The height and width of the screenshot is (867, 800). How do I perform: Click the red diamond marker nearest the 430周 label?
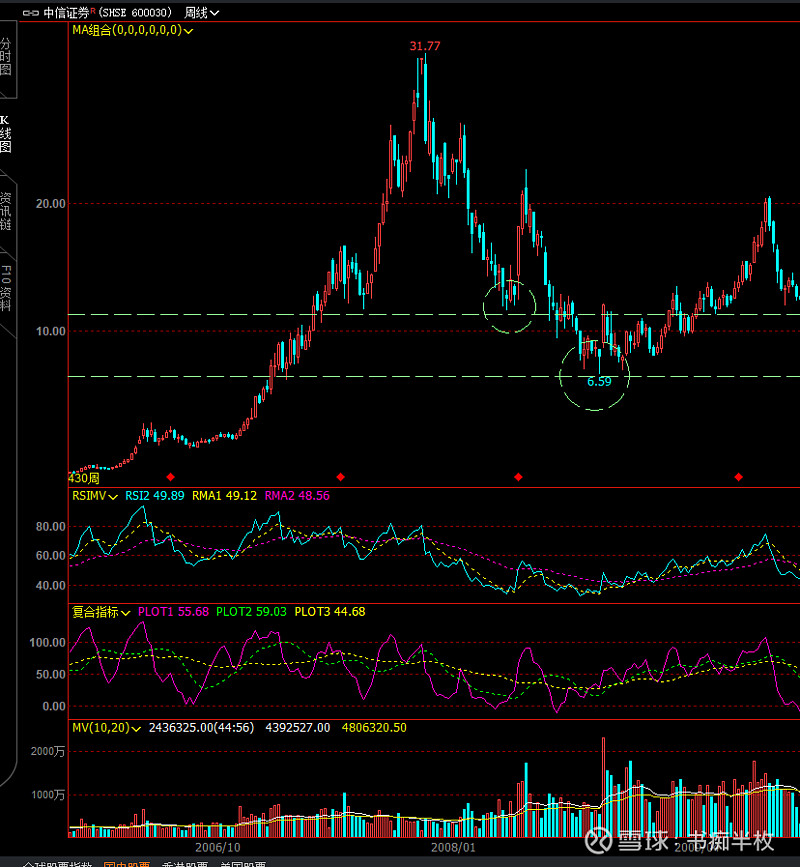tap(171, 477)
